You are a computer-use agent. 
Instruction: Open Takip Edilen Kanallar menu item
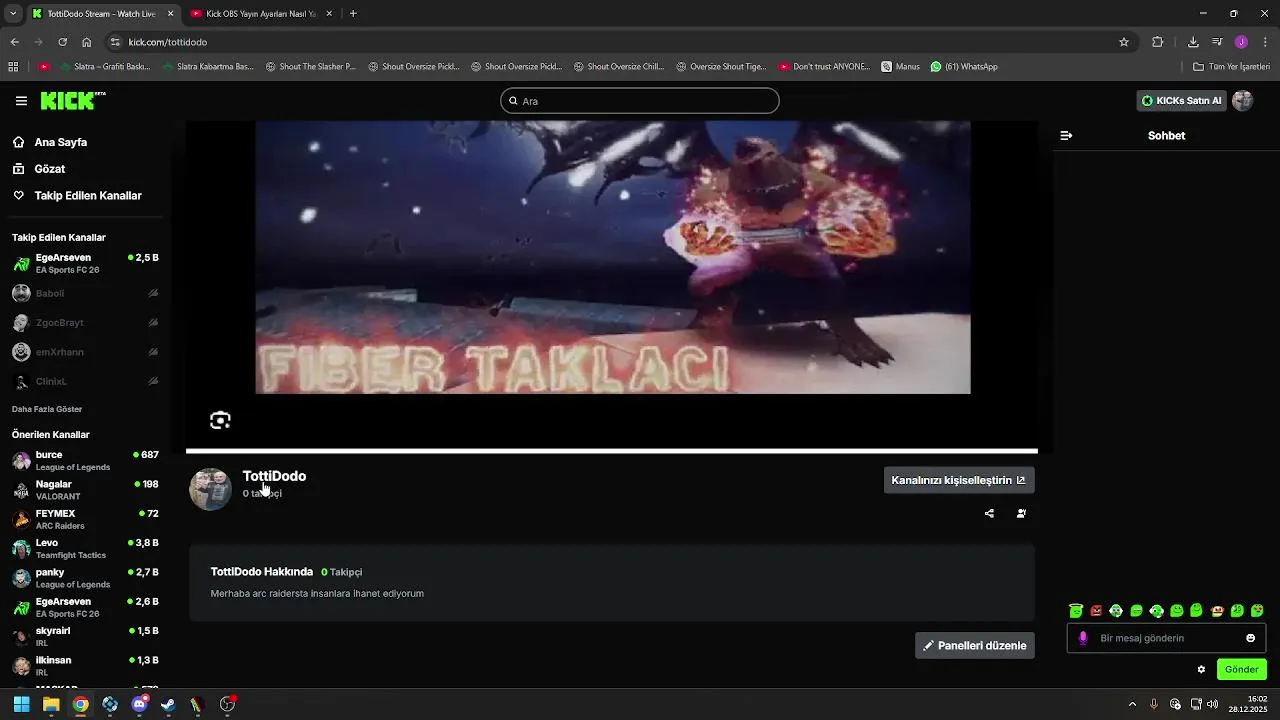78,196
